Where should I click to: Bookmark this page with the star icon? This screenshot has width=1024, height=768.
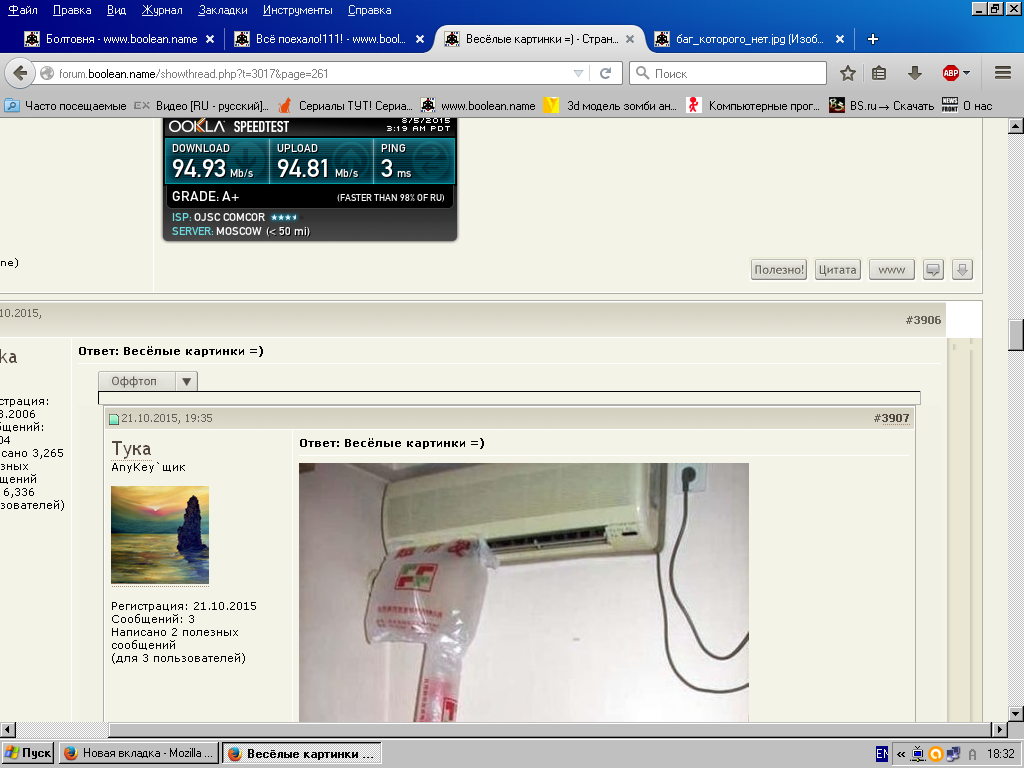click(847, 73)
